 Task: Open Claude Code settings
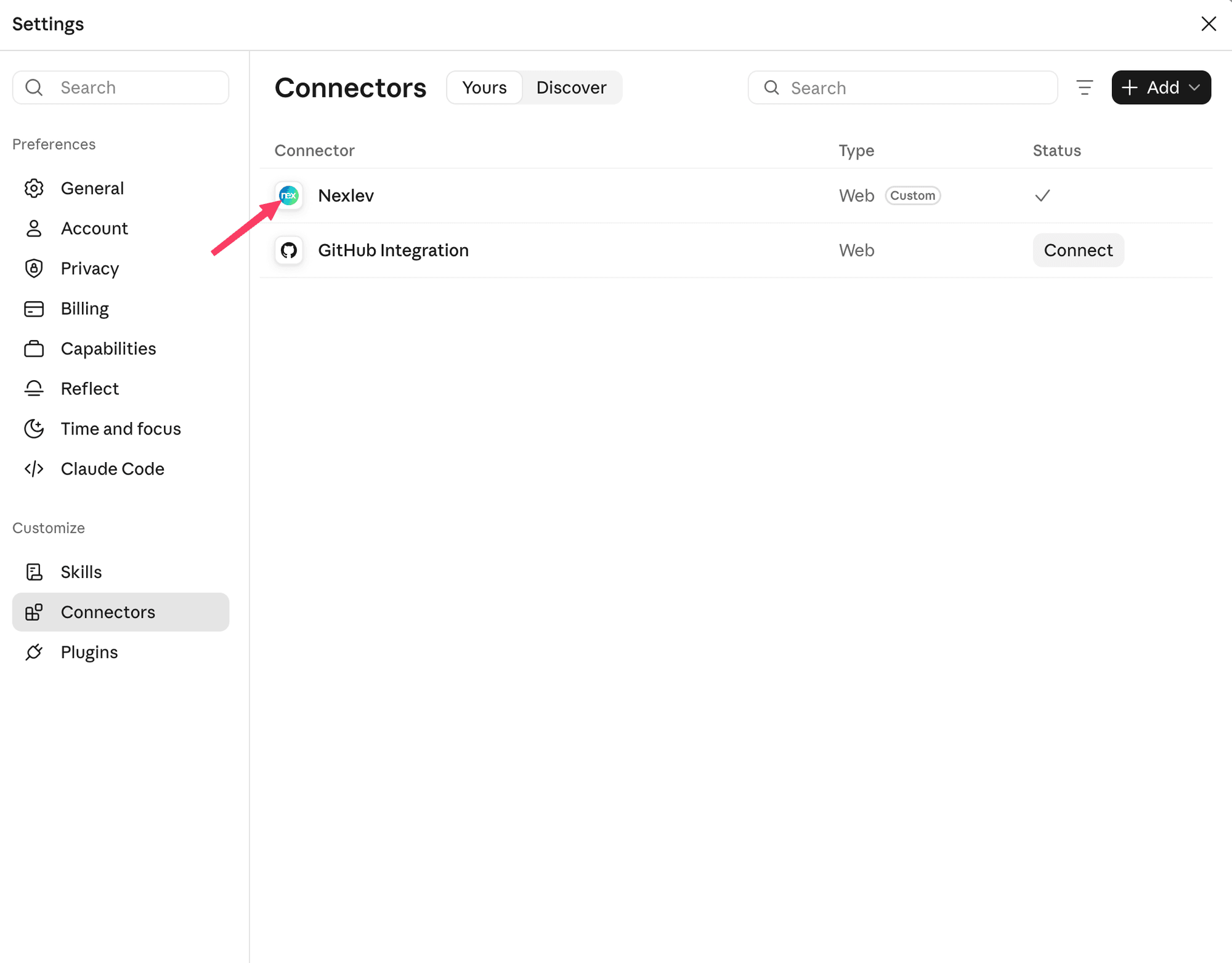121,468
